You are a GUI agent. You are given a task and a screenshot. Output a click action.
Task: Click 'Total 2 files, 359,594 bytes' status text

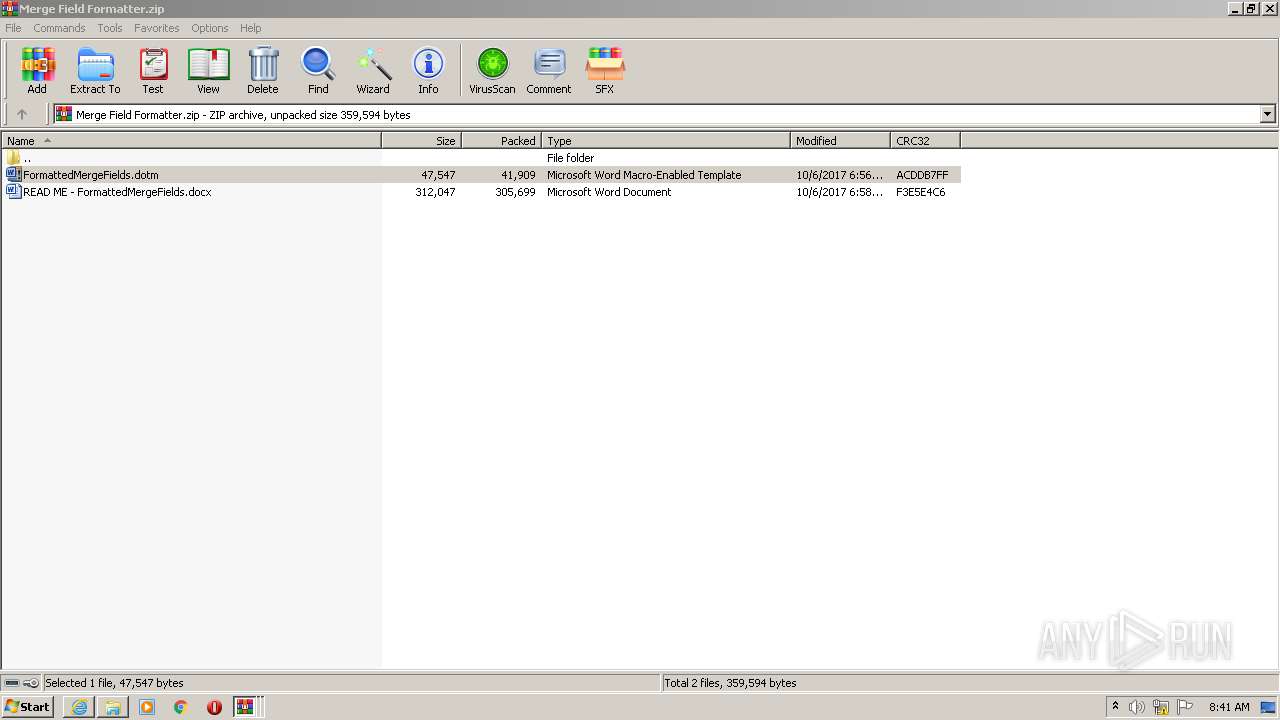(730, 683)
